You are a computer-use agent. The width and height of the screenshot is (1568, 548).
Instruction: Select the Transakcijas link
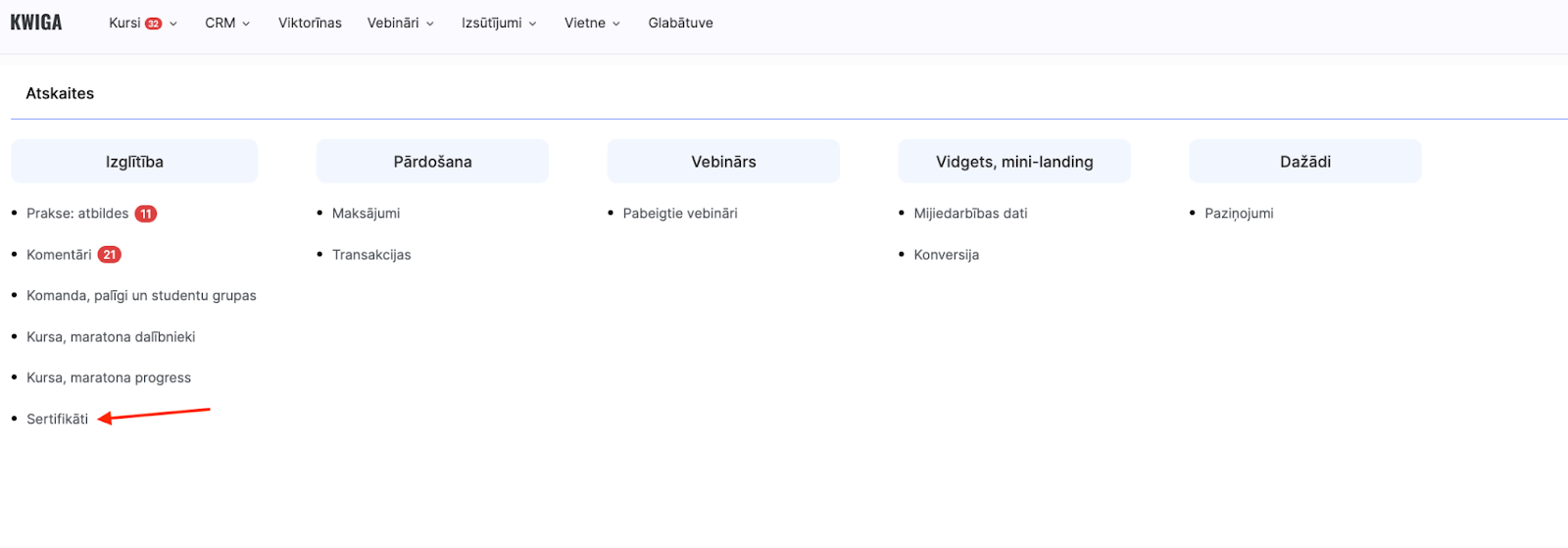pos(371,255)
